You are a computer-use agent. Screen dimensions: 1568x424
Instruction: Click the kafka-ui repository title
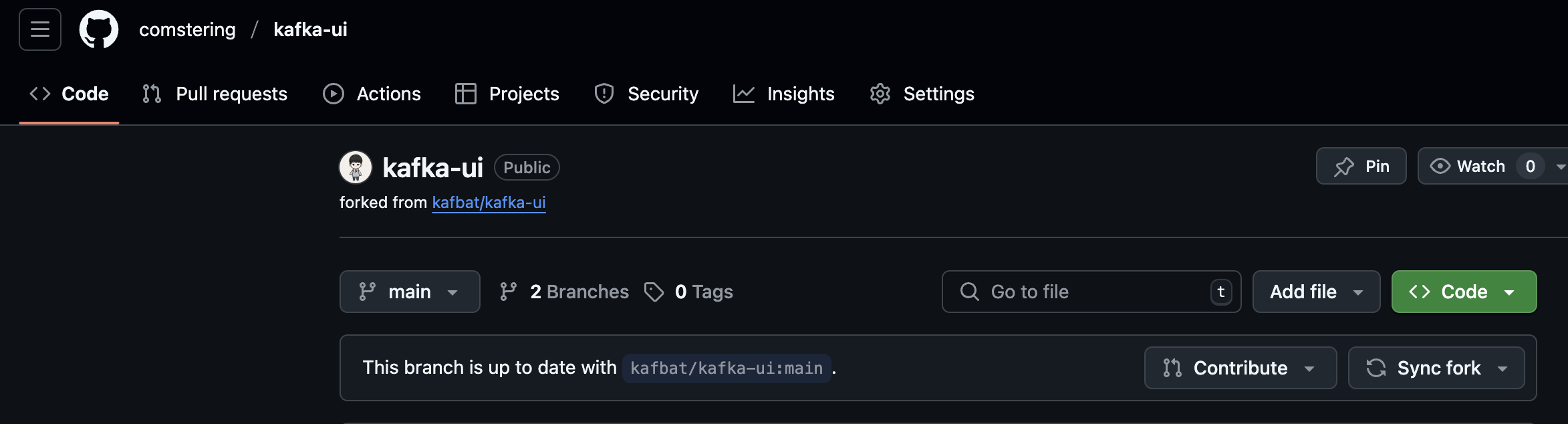point(432,168)
